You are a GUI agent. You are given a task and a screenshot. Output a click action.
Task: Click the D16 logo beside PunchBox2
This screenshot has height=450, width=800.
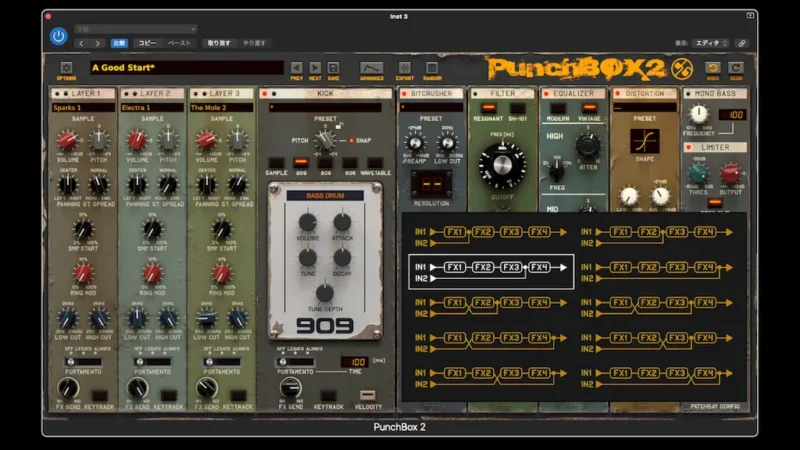(x=682, y=68)
